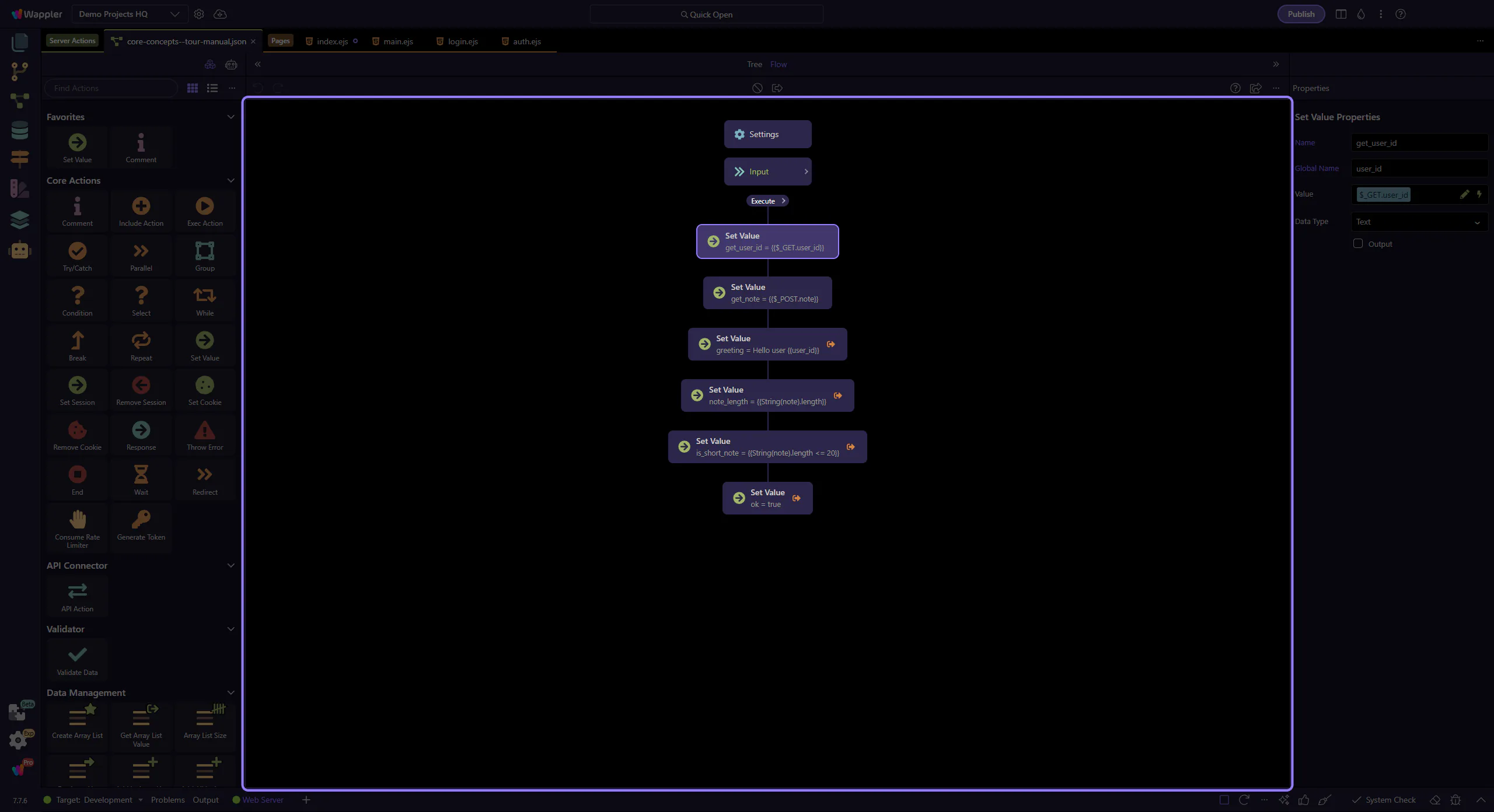The height and width of the screenshot is (812, 1494).
Task: Switch actions panel to grid view
Action: click(x=192, y=88)
